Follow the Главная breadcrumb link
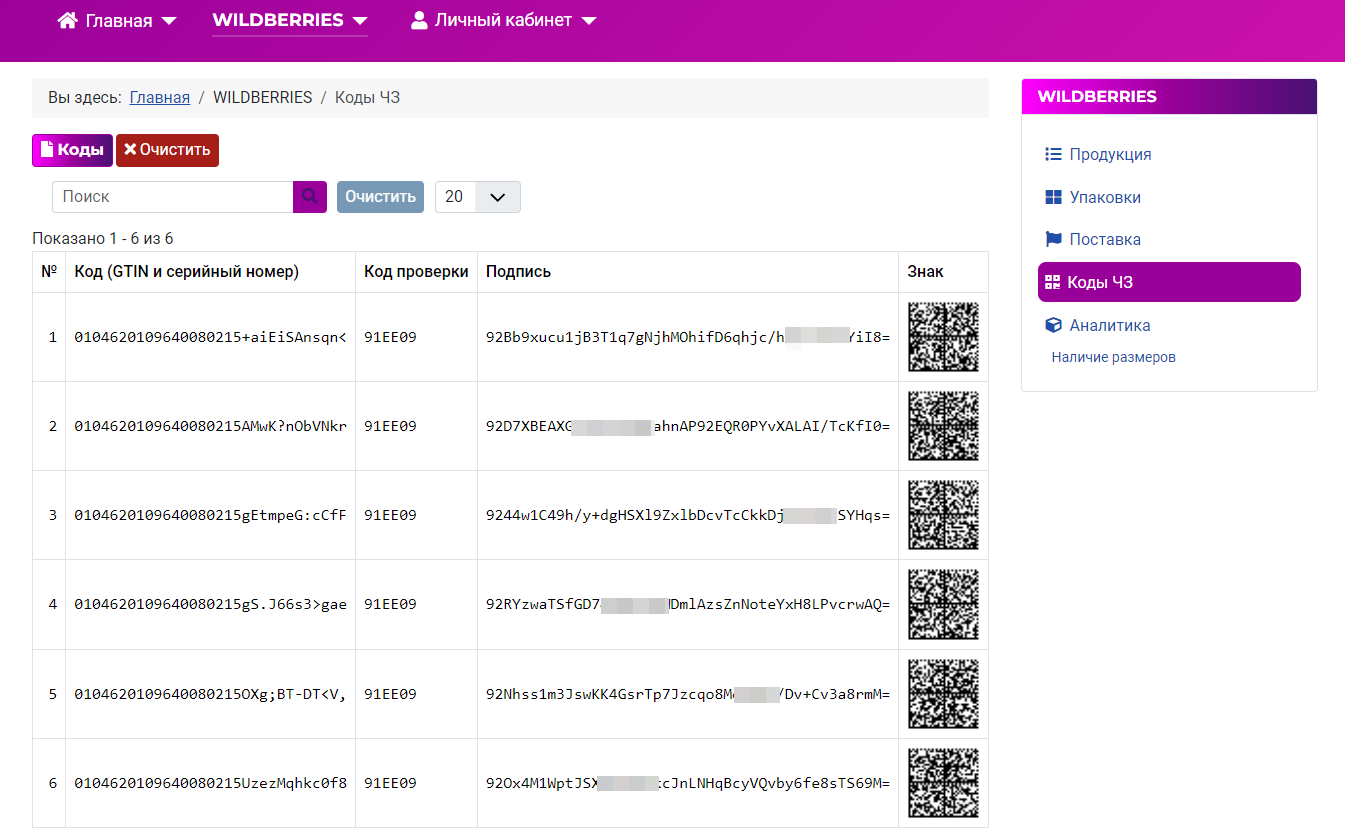1345x830 pixels. [x=159, y=97]
